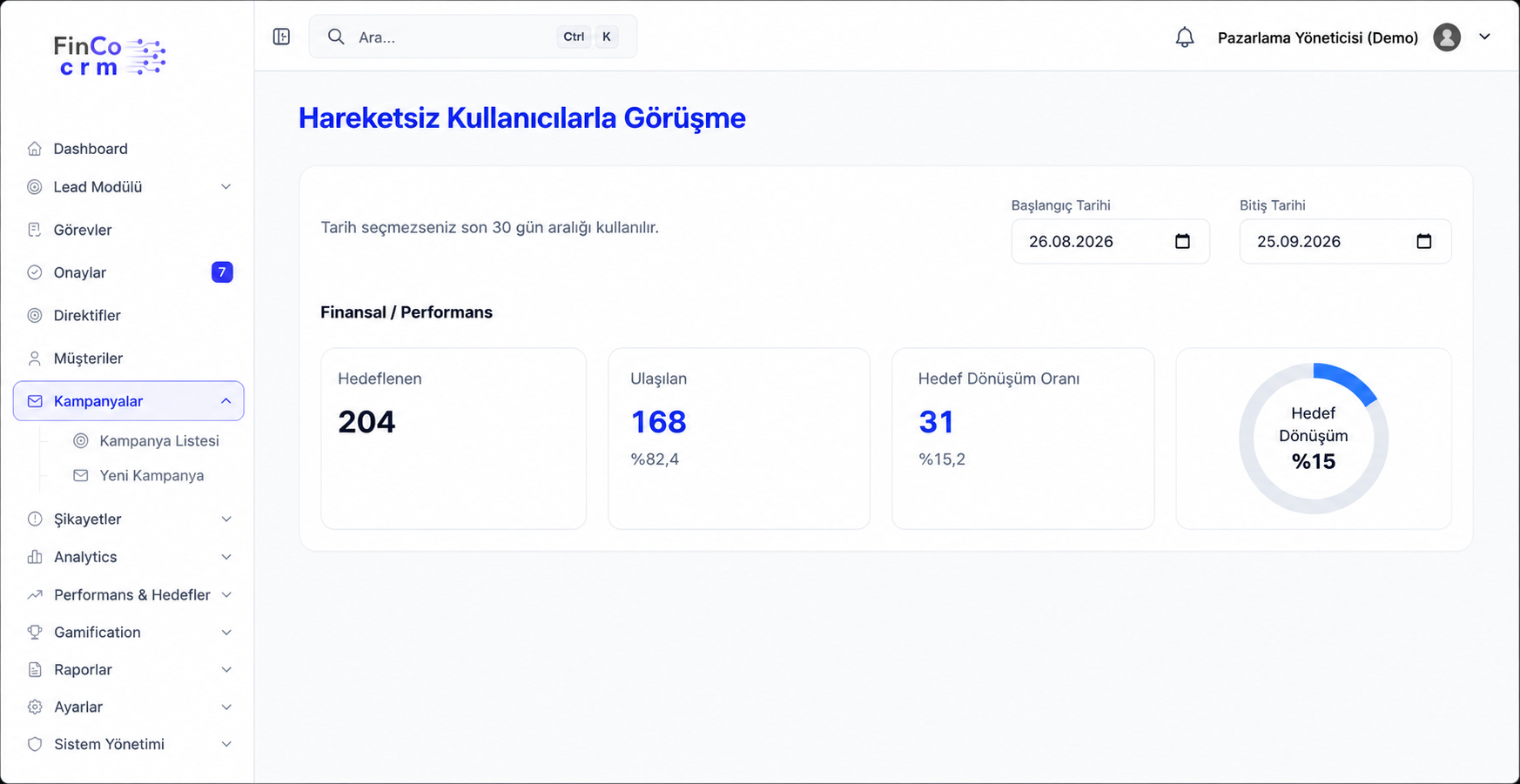
Task: Click the Onaylar badge showing 7
Action: tap(222, 272)
